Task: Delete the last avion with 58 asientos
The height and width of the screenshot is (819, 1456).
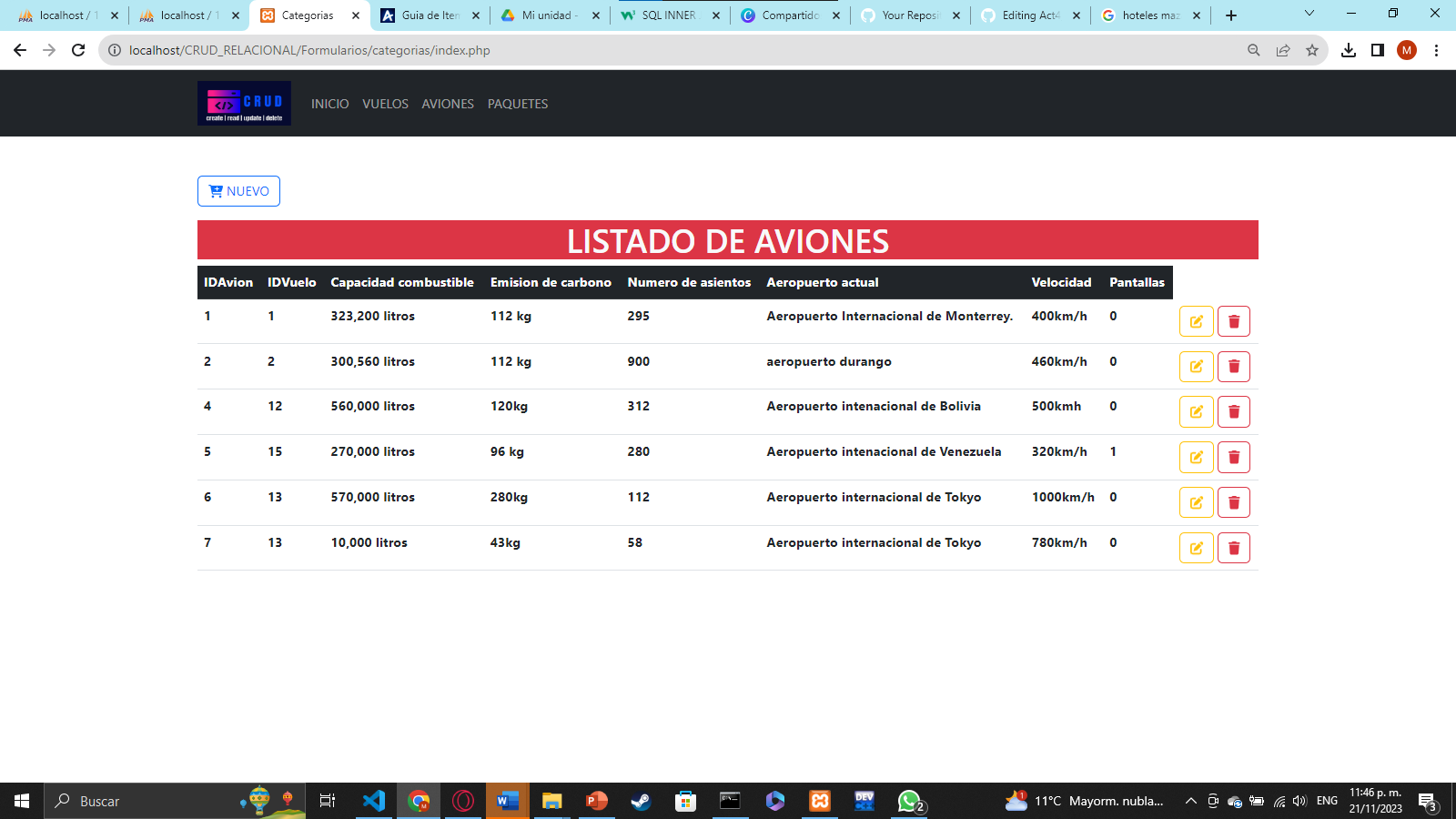Action: tap(1234, 547)
